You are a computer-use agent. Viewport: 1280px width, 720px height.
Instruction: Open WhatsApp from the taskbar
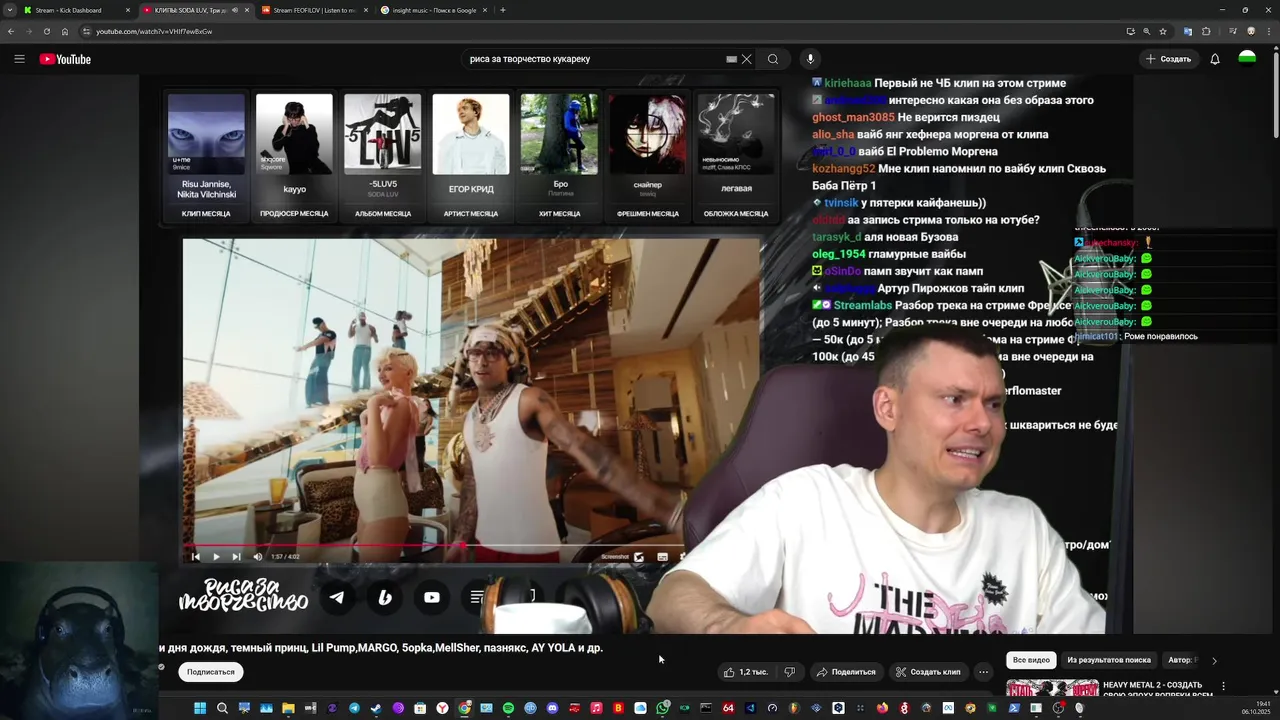click(x=662, y=708)
